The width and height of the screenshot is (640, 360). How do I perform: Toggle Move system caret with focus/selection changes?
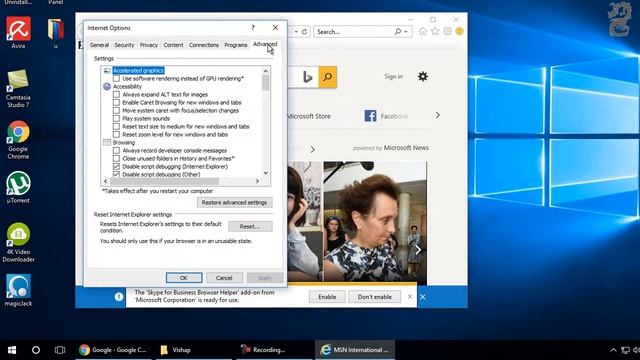[116, 110]
